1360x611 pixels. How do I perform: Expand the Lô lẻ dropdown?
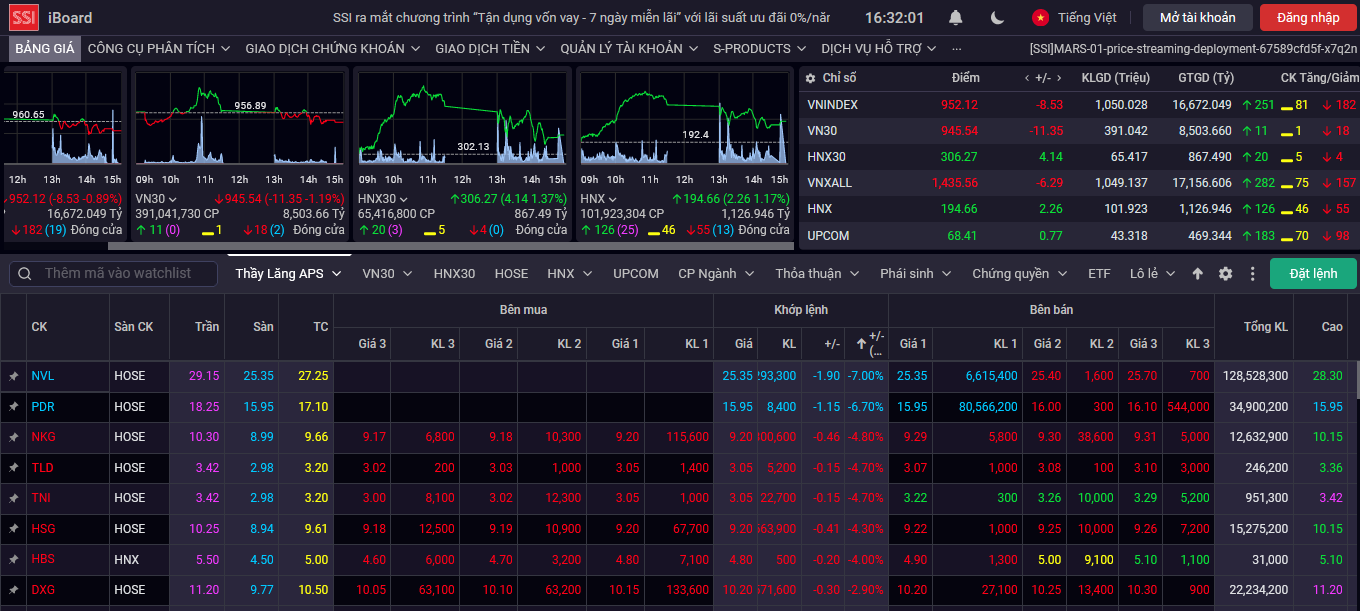[x=1171, y=274]
